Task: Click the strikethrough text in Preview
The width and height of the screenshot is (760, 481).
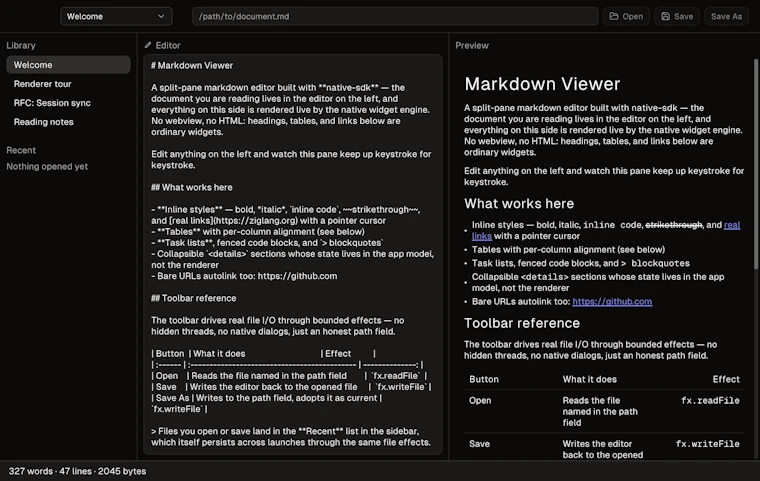Action: [x=674, y=225]
